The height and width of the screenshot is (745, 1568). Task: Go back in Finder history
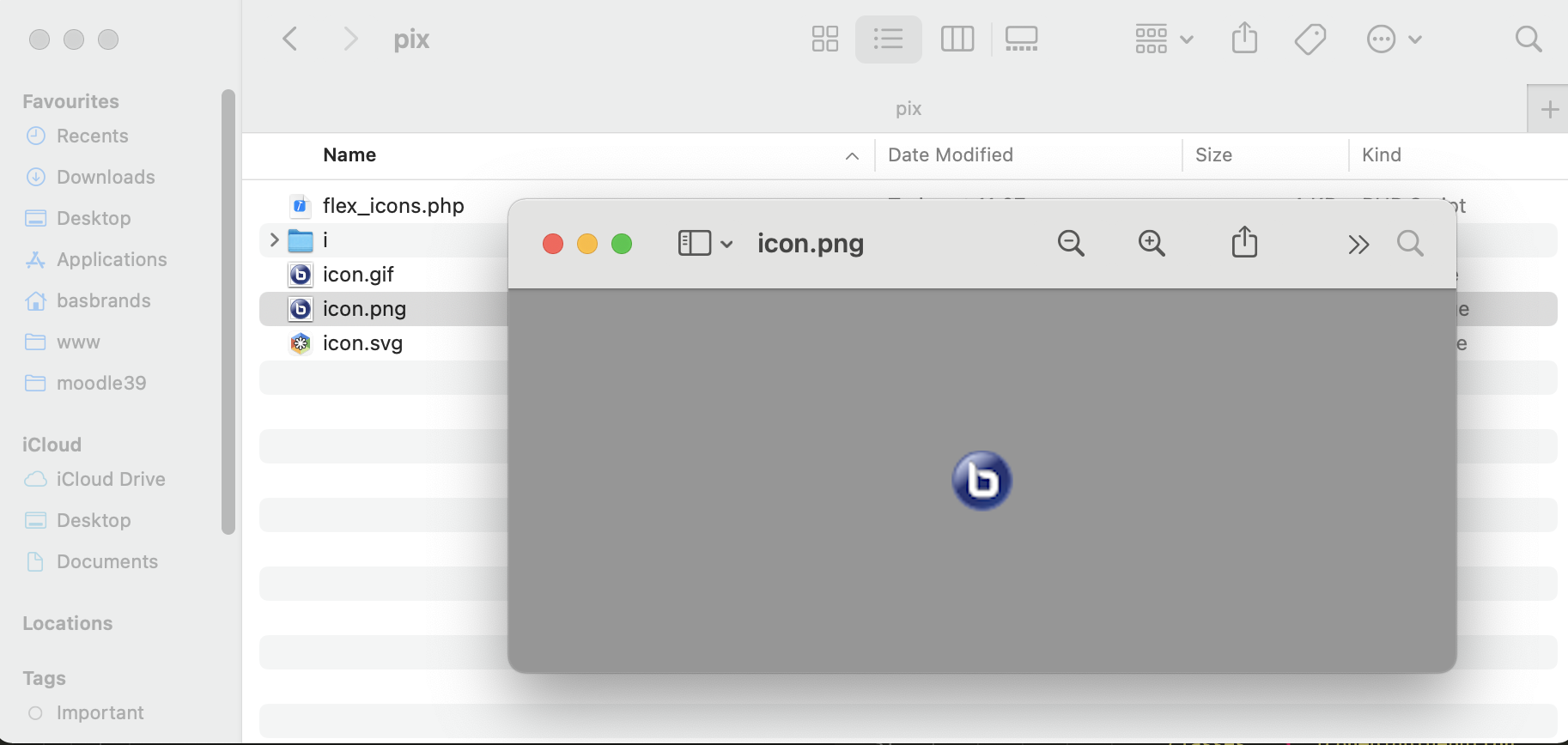click(290, 39)
